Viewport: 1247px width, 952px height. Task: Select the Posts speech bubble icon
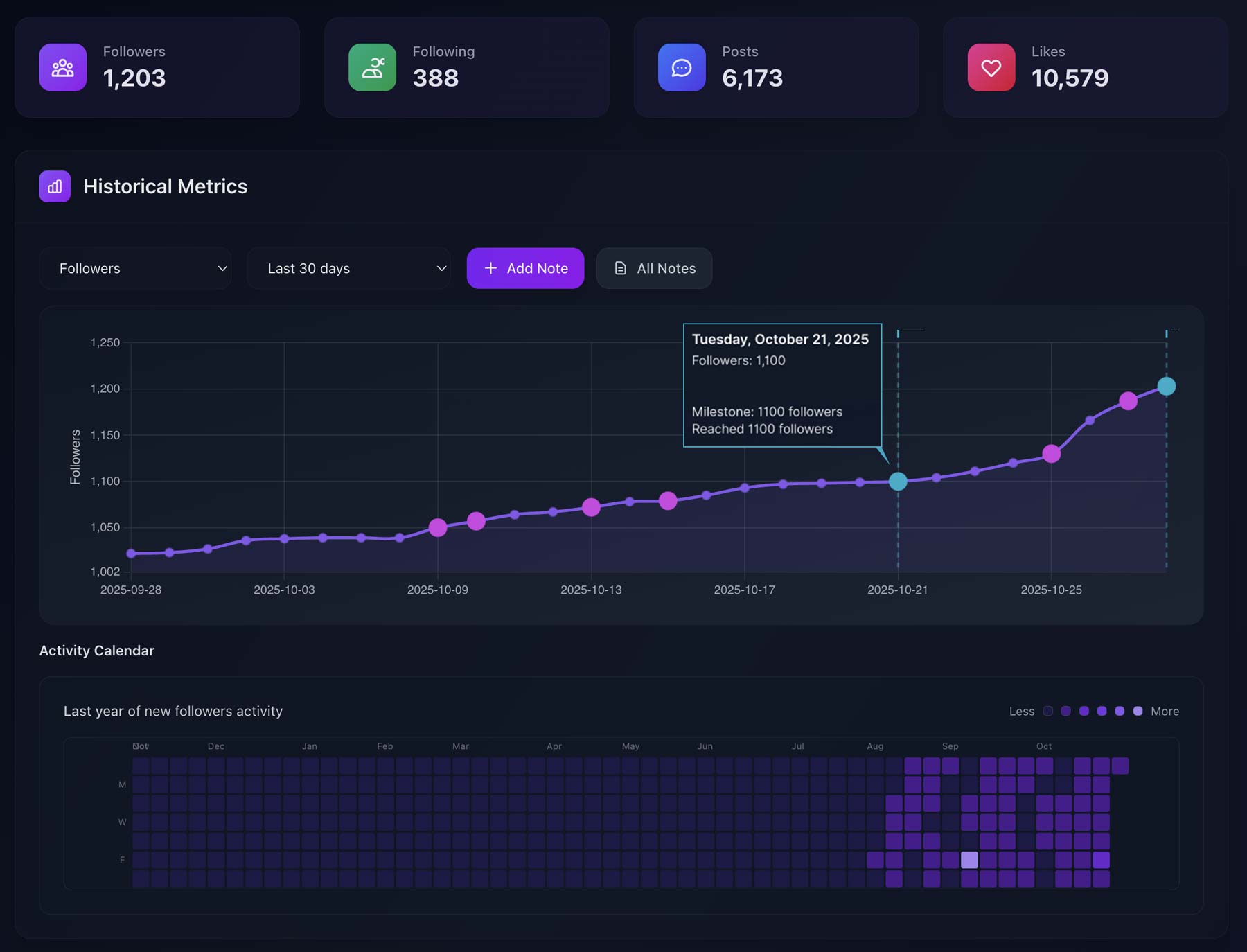coord(682,67)
